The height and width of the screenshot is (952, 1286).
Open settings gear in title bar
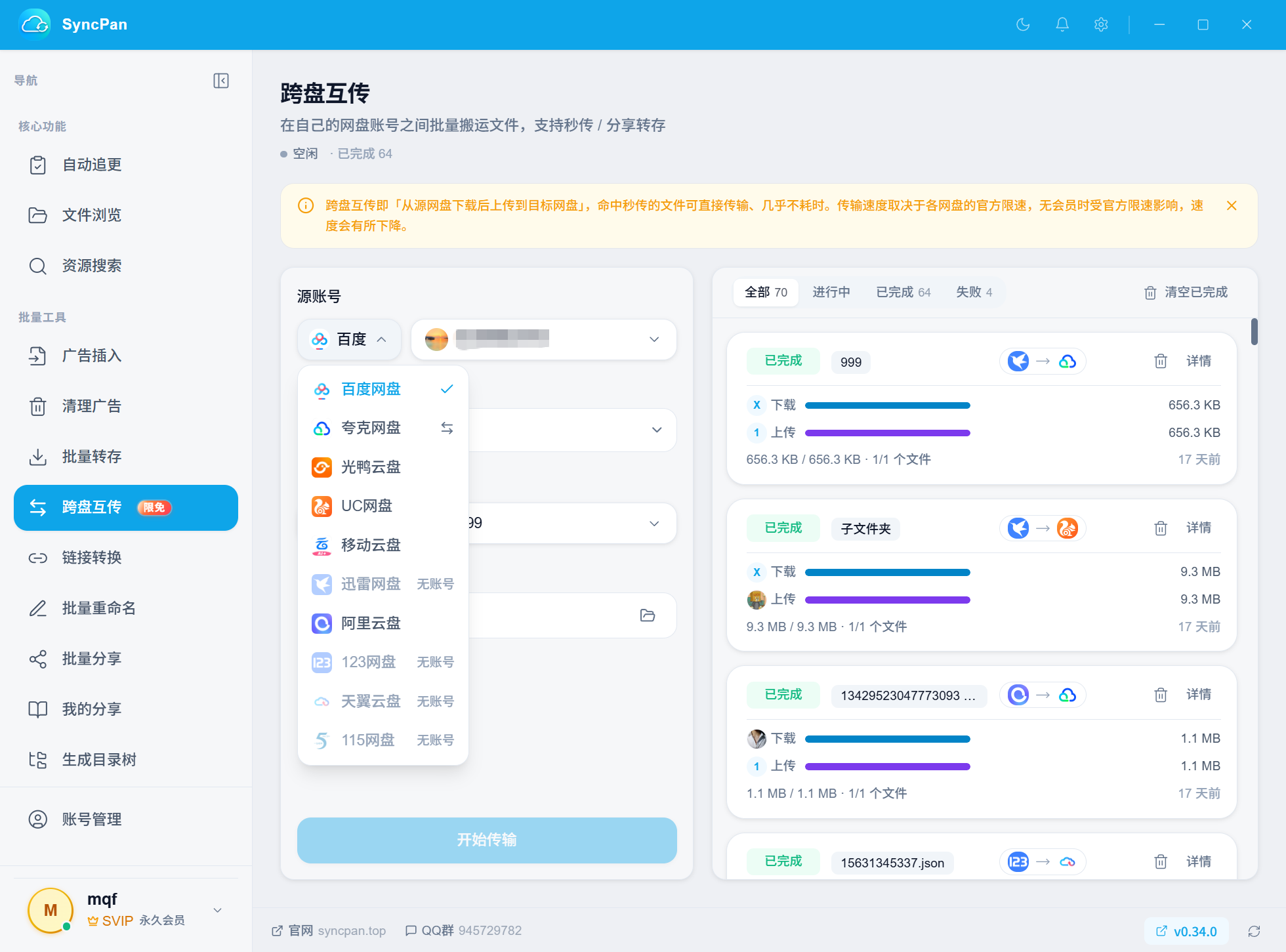(x=1101, y=25)
